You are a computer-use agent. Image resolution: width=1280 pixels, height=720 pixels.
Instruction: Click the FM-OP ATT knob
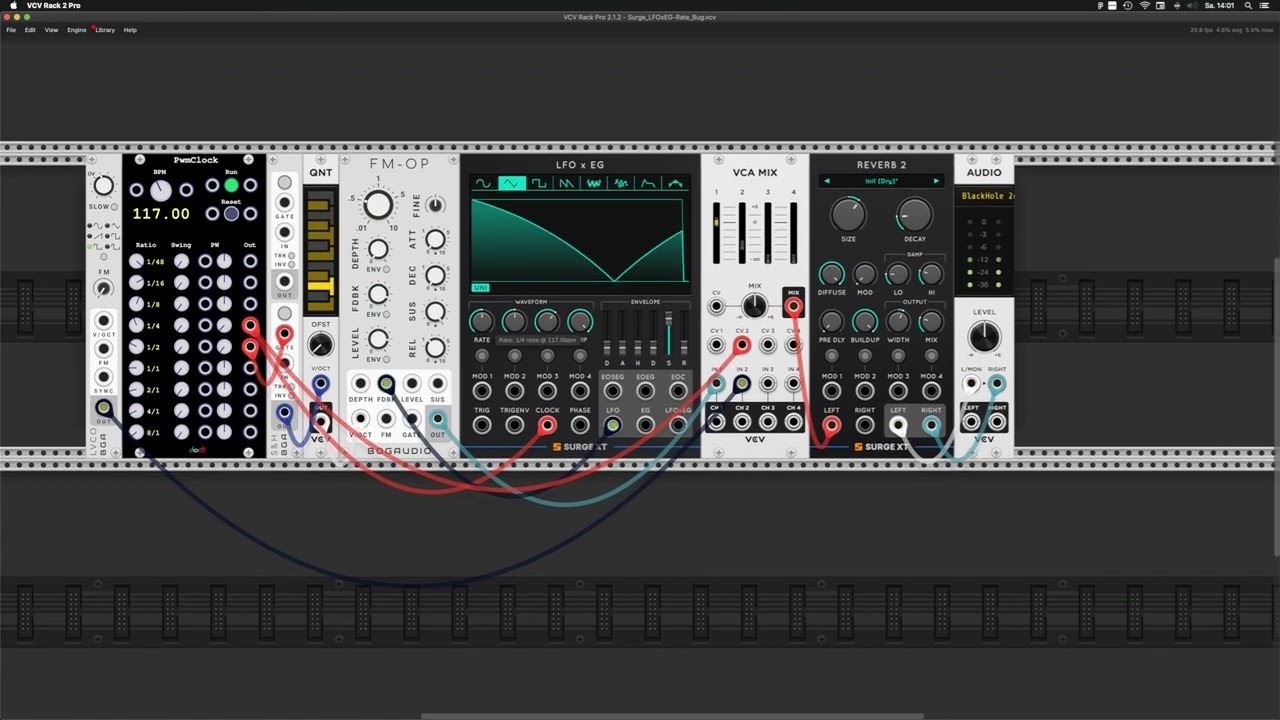point(435,239)
